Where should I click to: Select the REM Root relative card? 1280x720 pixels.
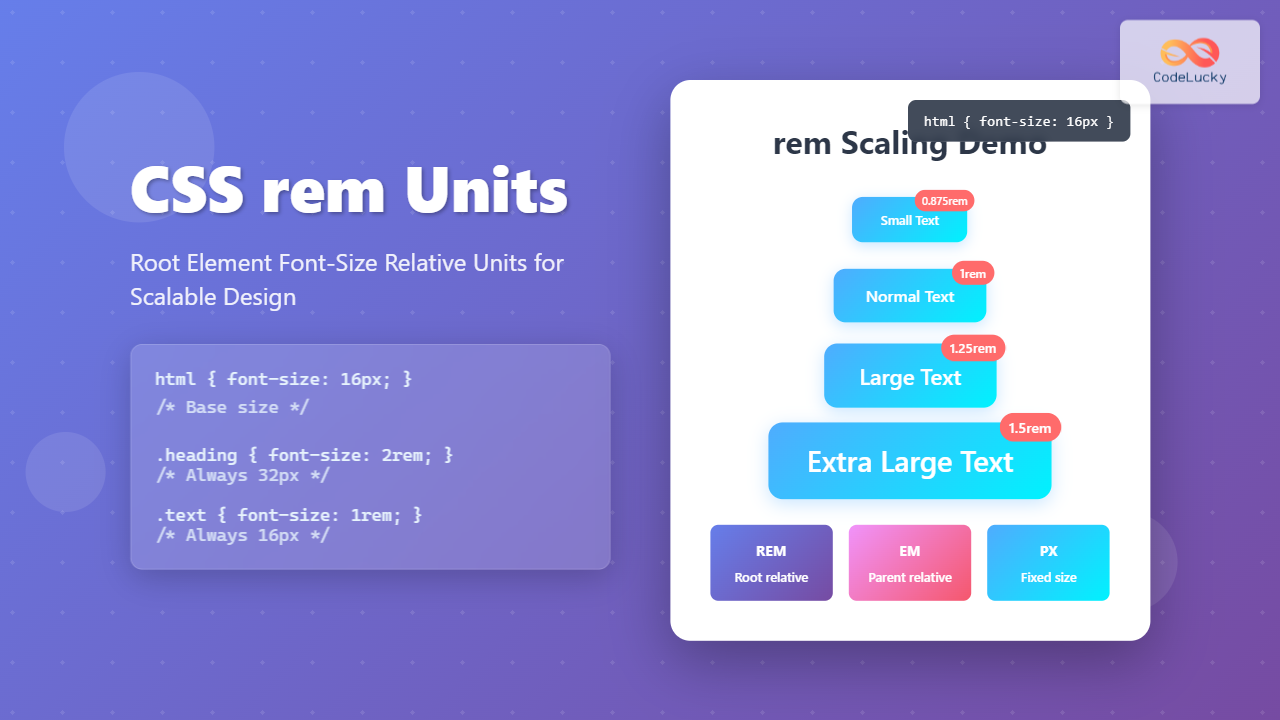[x=771, y=563]
